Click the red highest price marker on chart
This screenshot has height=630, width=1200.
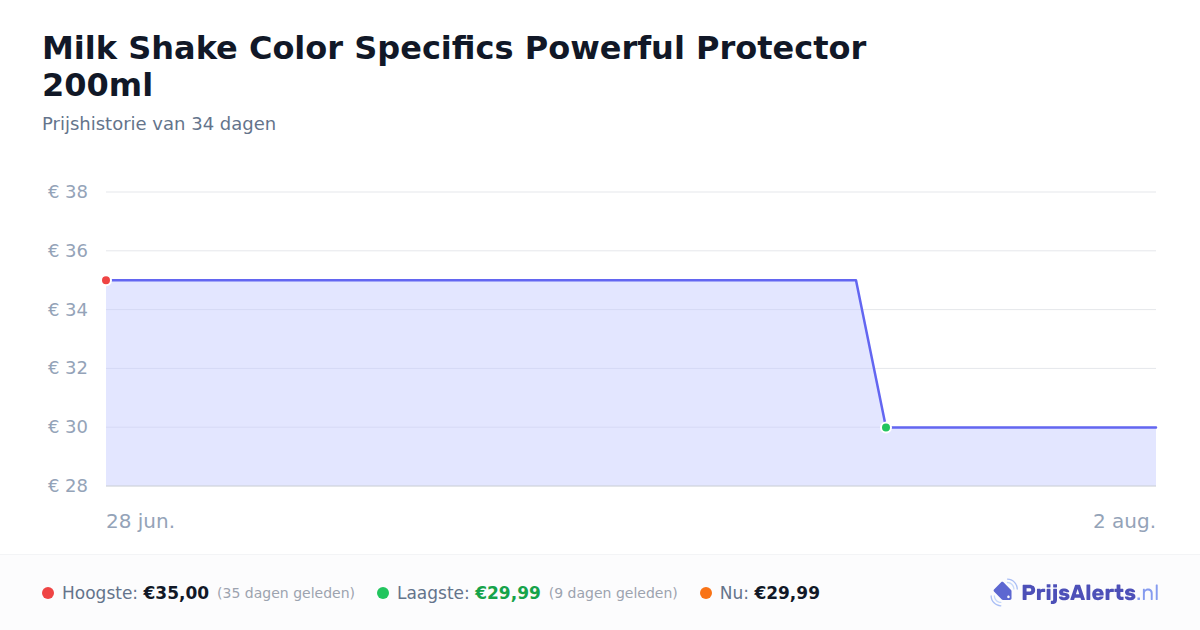(106, 280)
